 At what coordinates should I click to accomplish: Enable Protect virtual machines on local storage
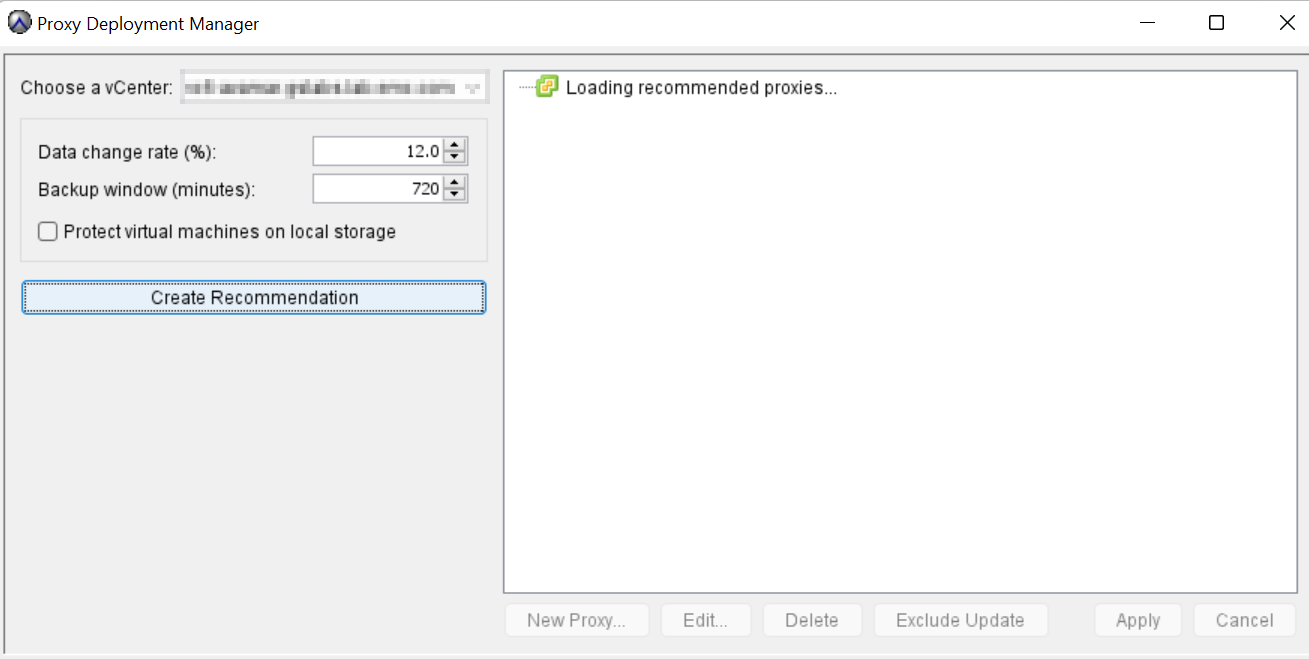[x=48, y=232]
